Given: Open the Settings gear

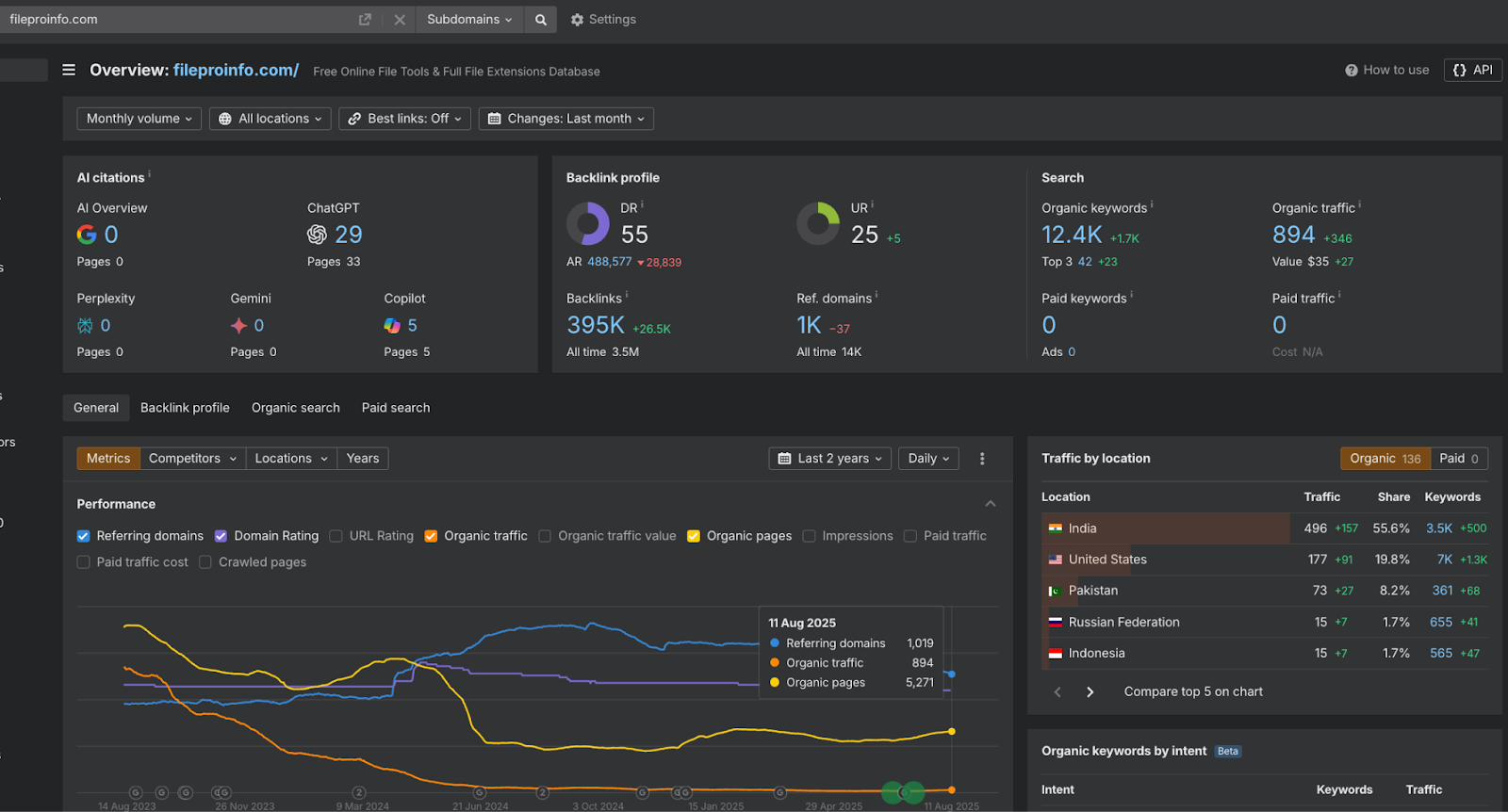Looking at the screenshot, I should (x=603, y=19).
